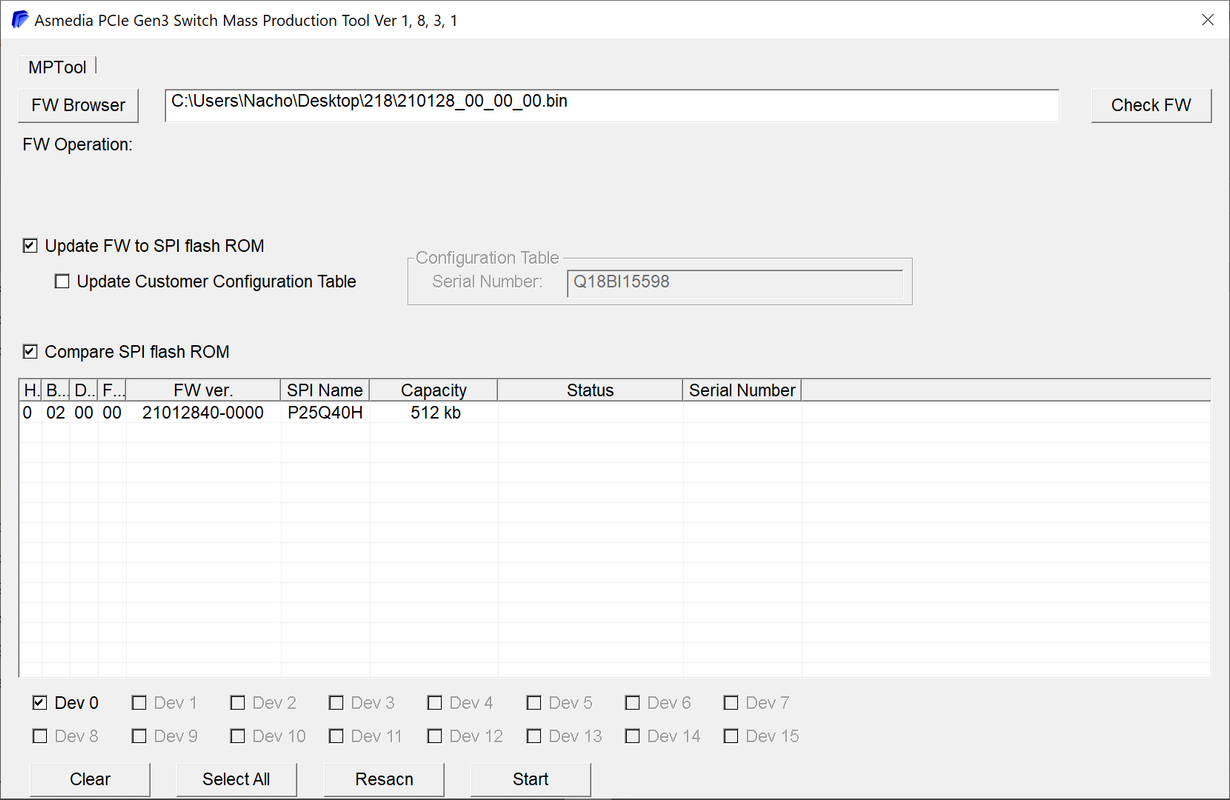
Task: Toggle the Dev 14 checkbox
Action: pyautogui.click(x=632, y=736)
